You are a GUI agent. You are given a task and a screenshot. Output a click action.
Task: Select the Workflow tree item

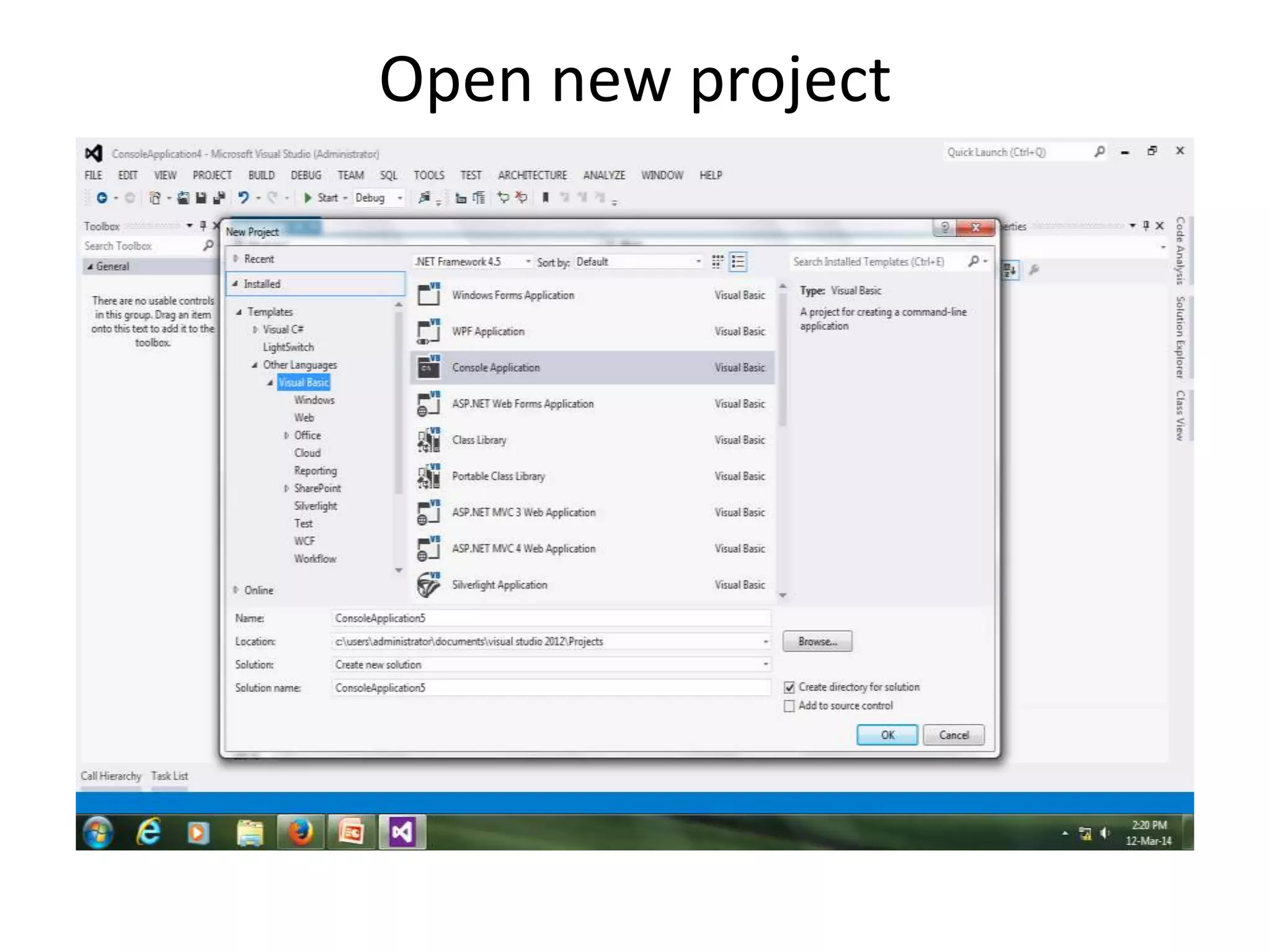click(315, 558)
